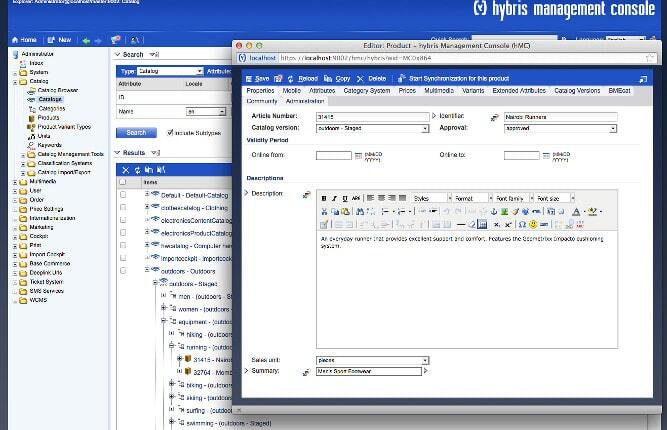The image size is (667, 430).
Task: Open Approval status dropdown
Action: coord(560,128)
